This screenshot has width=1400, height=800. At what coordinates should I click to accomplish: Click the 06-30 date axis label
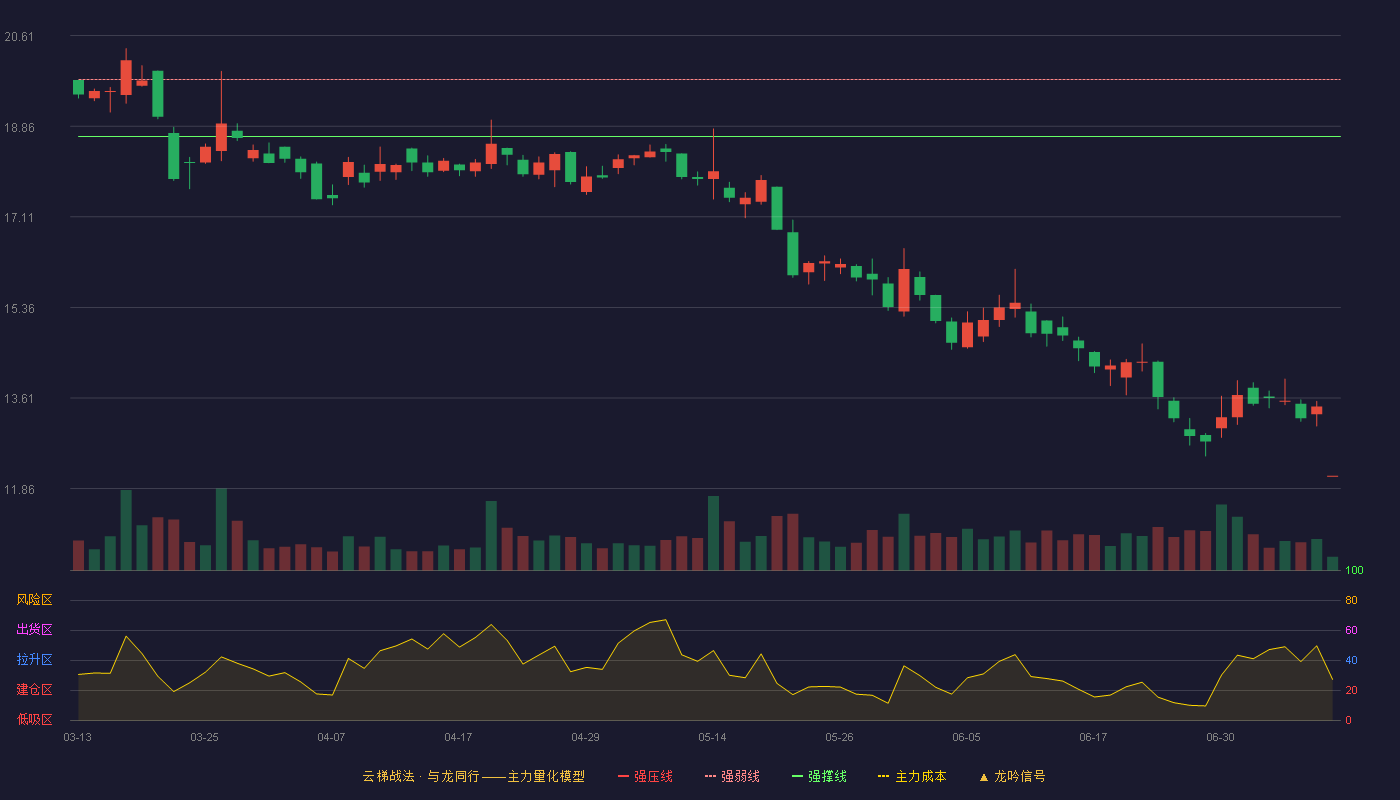click(1220, 737)
